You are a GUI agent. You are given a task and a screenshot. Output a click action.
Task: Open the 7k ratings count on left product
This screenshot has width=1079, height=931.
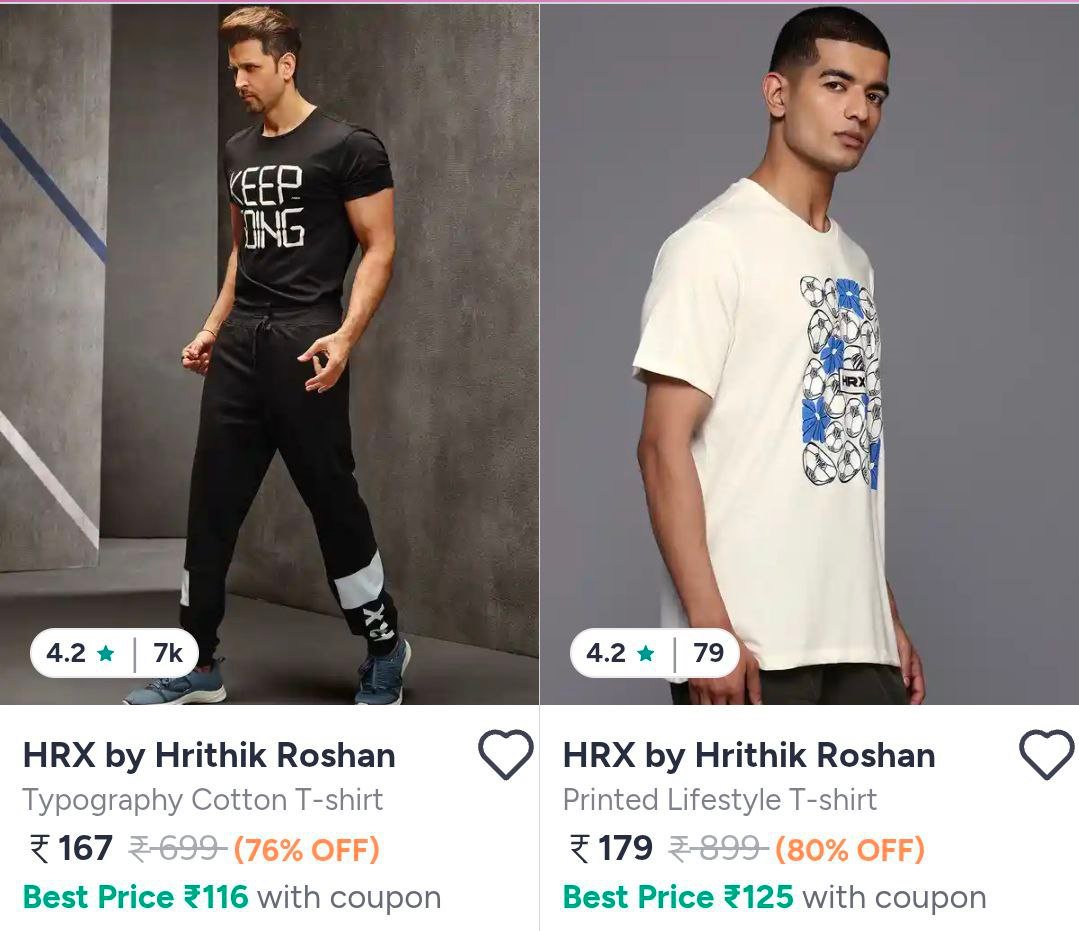pos(168,654)
